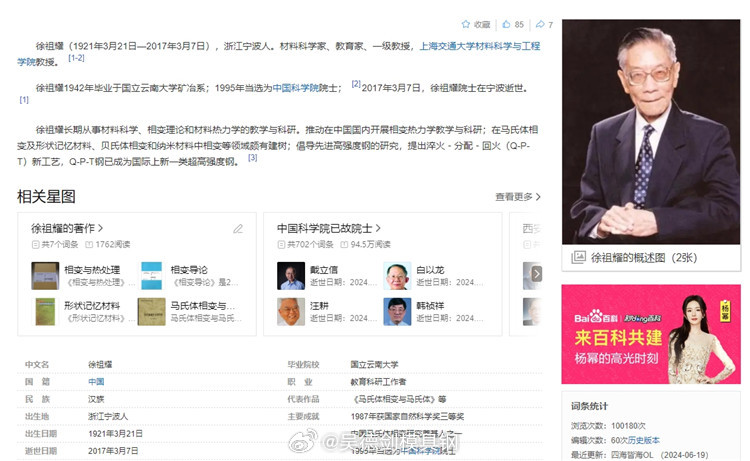
Task: Click the image gallery icon below the portrait
Action: [578, 257]
